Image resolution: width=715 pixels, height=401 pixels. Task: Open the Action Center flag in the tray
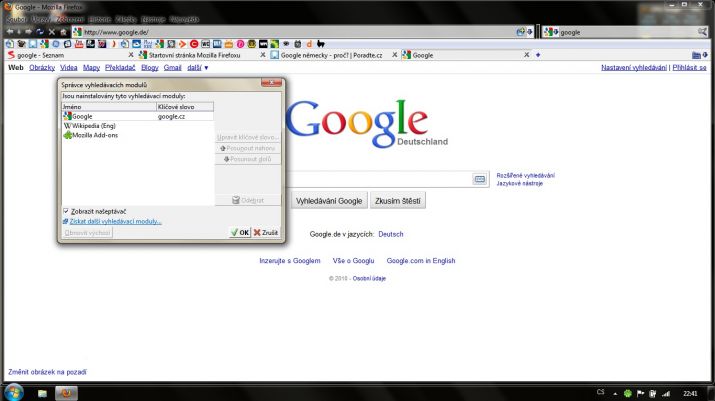[x=641, y=393]
